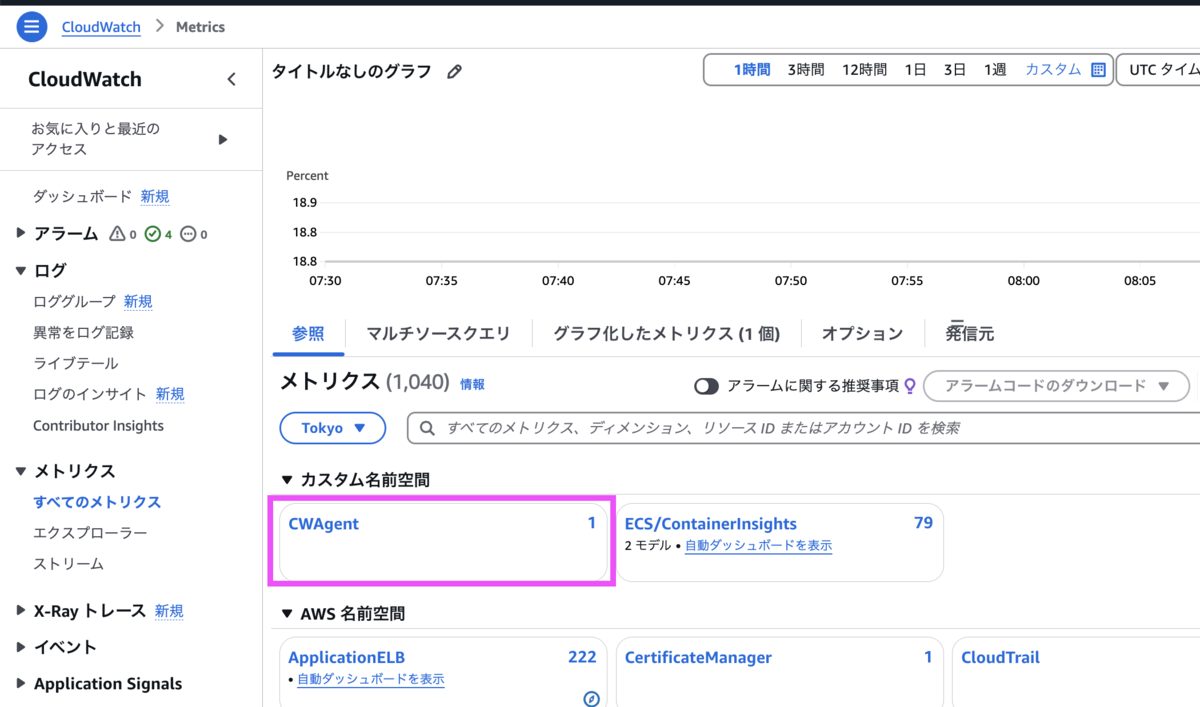Open ストリーム in the sidebar
This screenshot has height=707, width=1200.
click(68, 564)
